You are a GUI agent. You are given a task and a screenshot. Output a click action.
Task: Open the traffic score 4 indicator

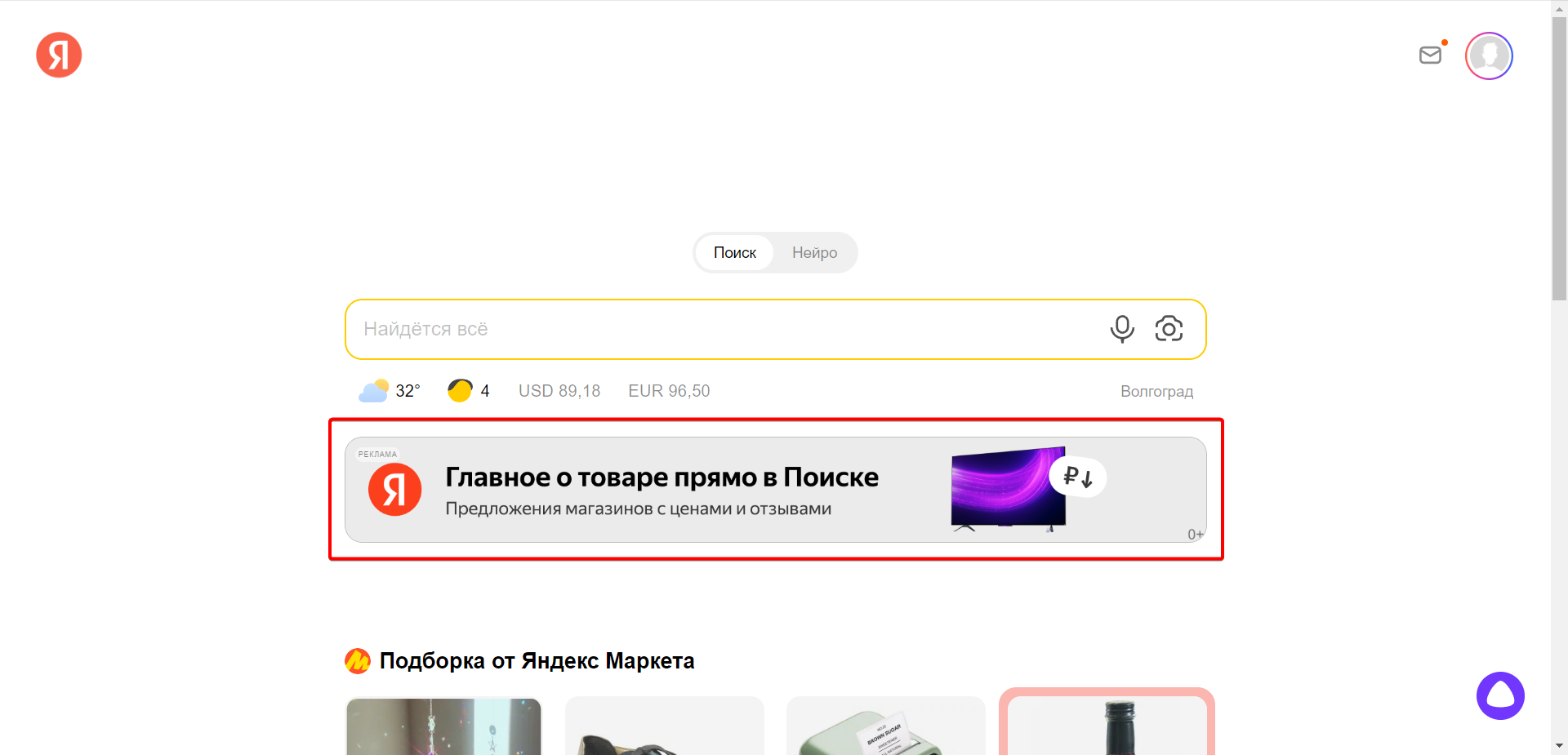pyautogui.click(x=469, y=391)
